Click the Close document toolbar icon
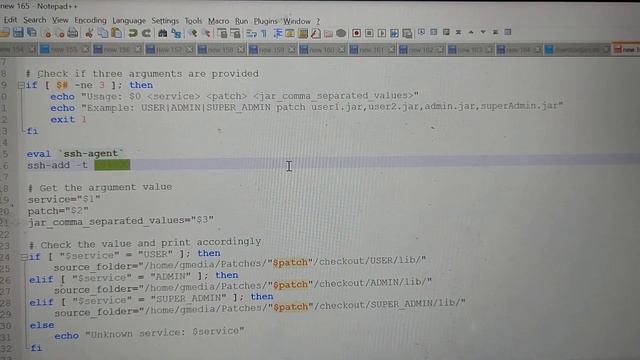Viewport: 640px width, 360px height. 47,33
